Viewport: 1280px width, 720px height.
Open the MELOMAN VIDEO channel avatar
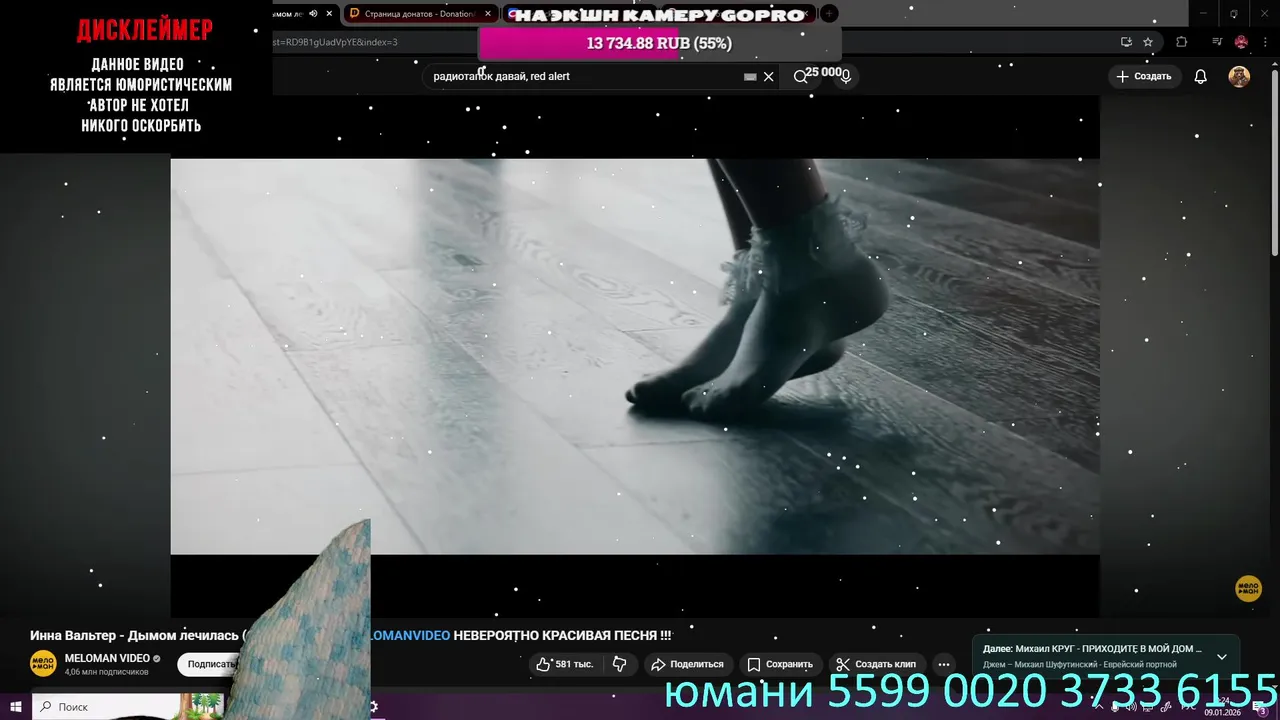point(43,664)
